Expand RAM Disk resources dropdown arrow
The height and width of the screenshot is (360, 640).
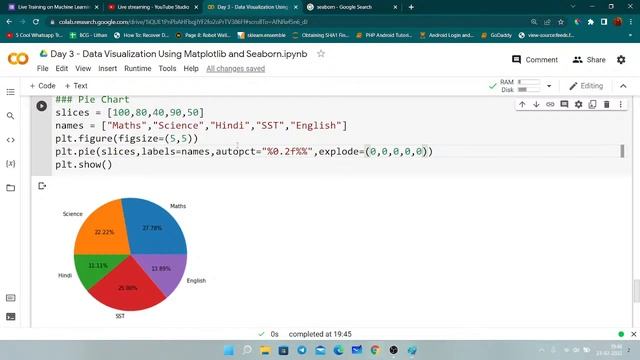pyautogui.click(x=549, y=86)
